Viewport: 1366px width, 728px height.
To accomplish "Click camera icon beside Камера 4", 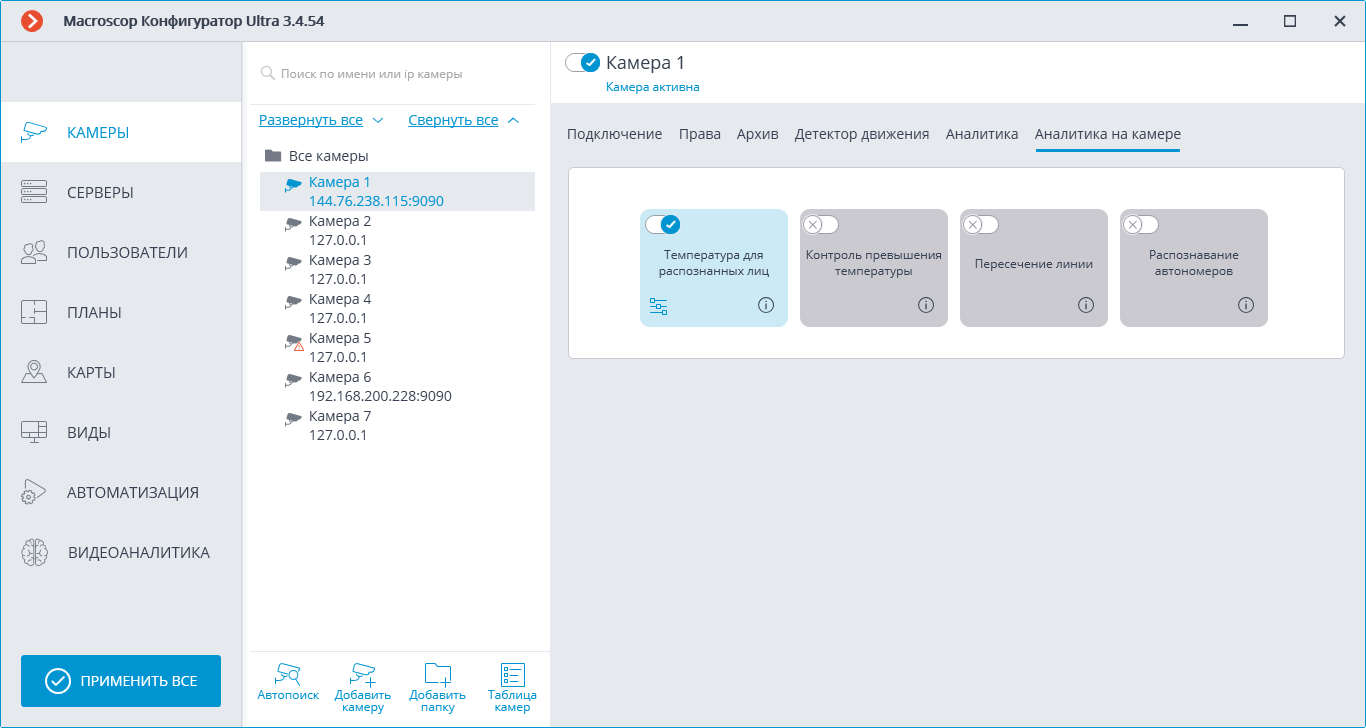I will [293, 302].
